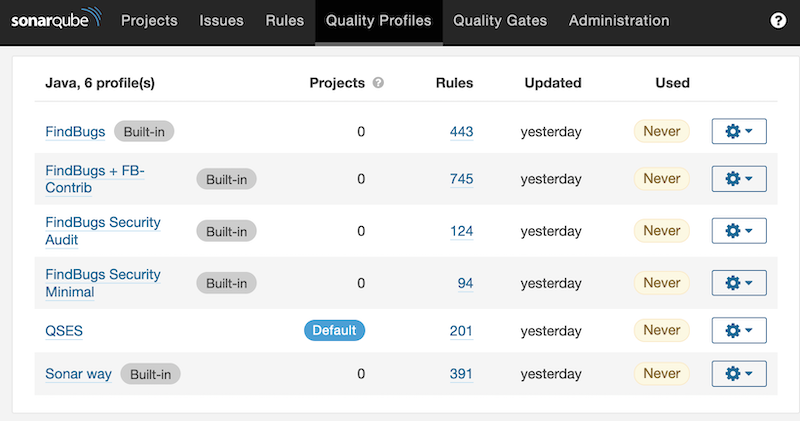Click the Built-in badge next to FindBugs
The height and width of the screenshot is (421, 800).
pos(144,132)
